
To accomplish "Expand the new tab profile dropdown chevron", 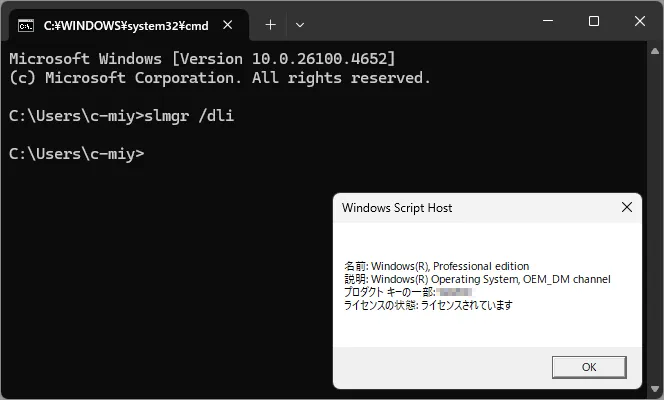I will pyautogui.click(x=300, y=25).
